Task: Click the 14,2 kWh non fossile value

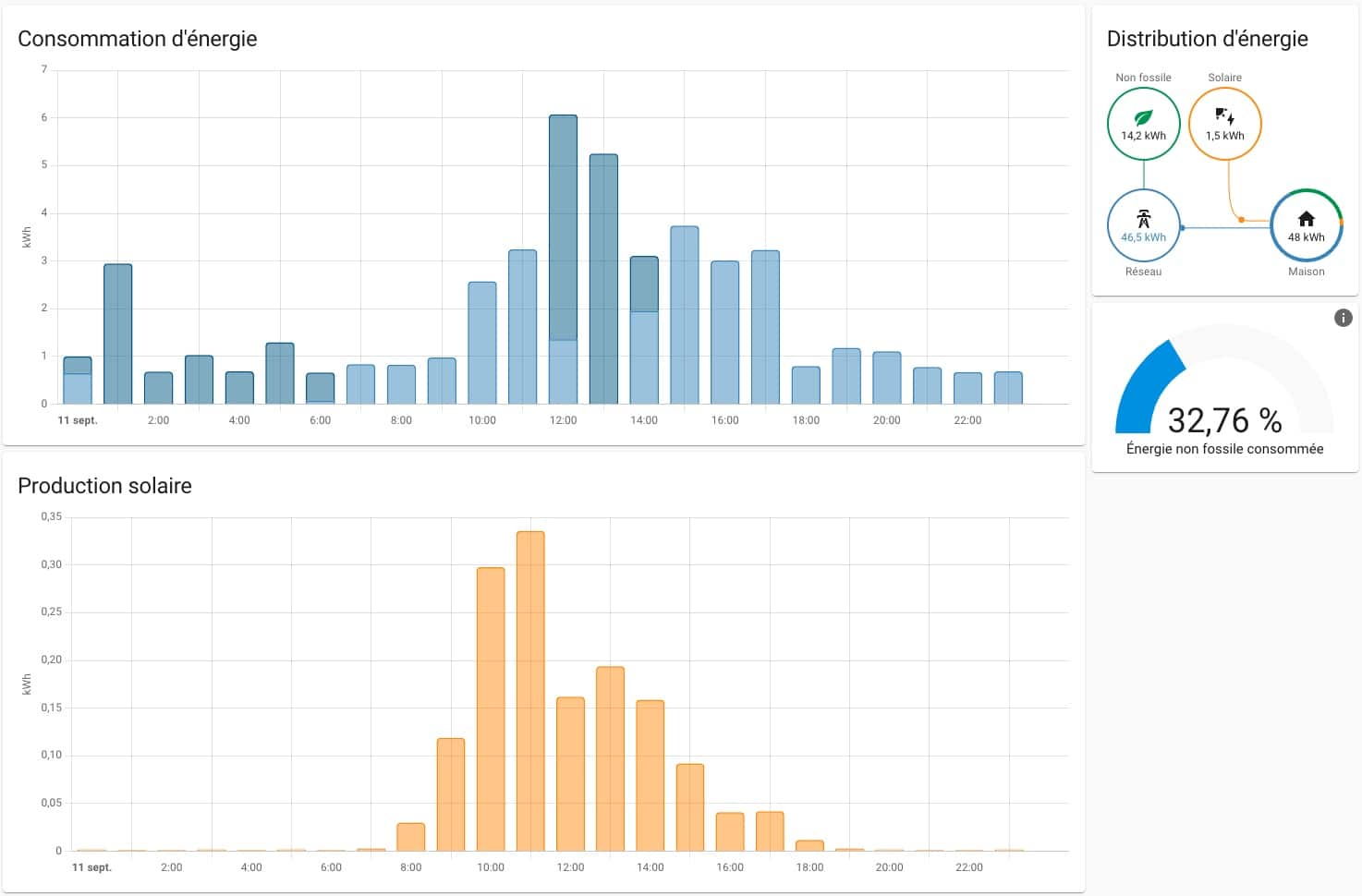Action: pos(1143,136)
